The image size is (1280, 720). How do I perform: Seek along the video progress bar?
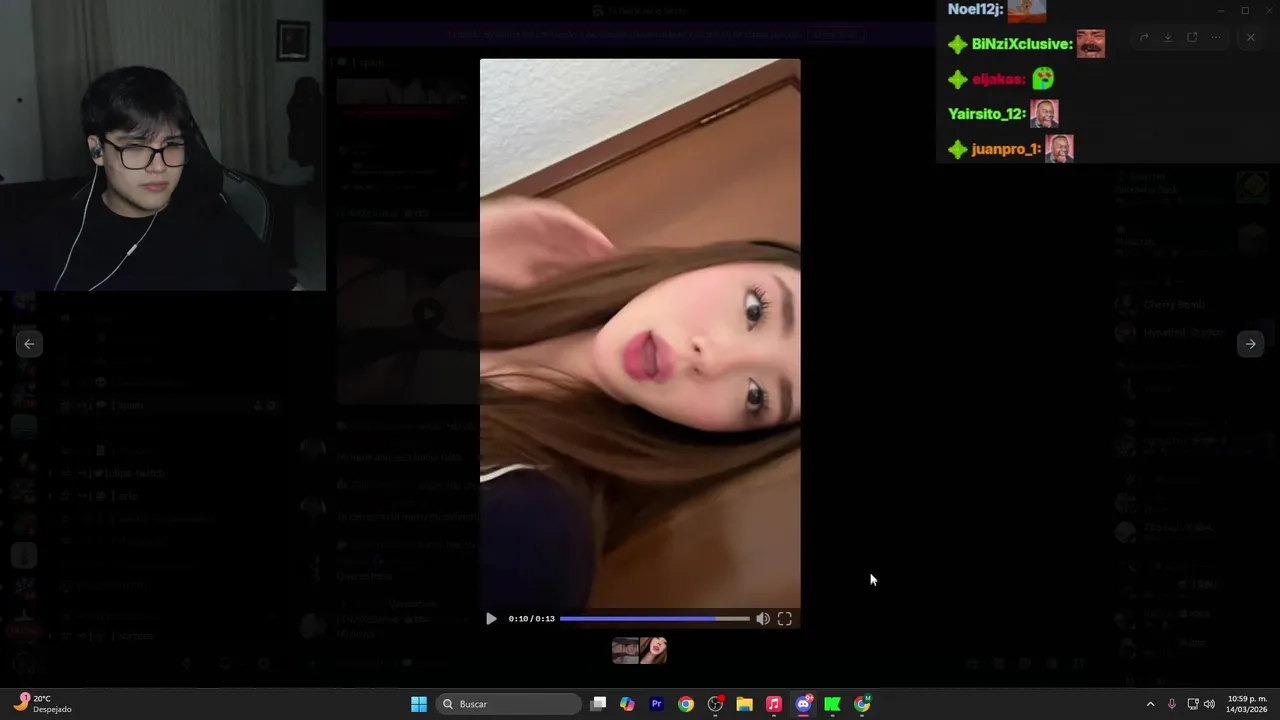654,619
